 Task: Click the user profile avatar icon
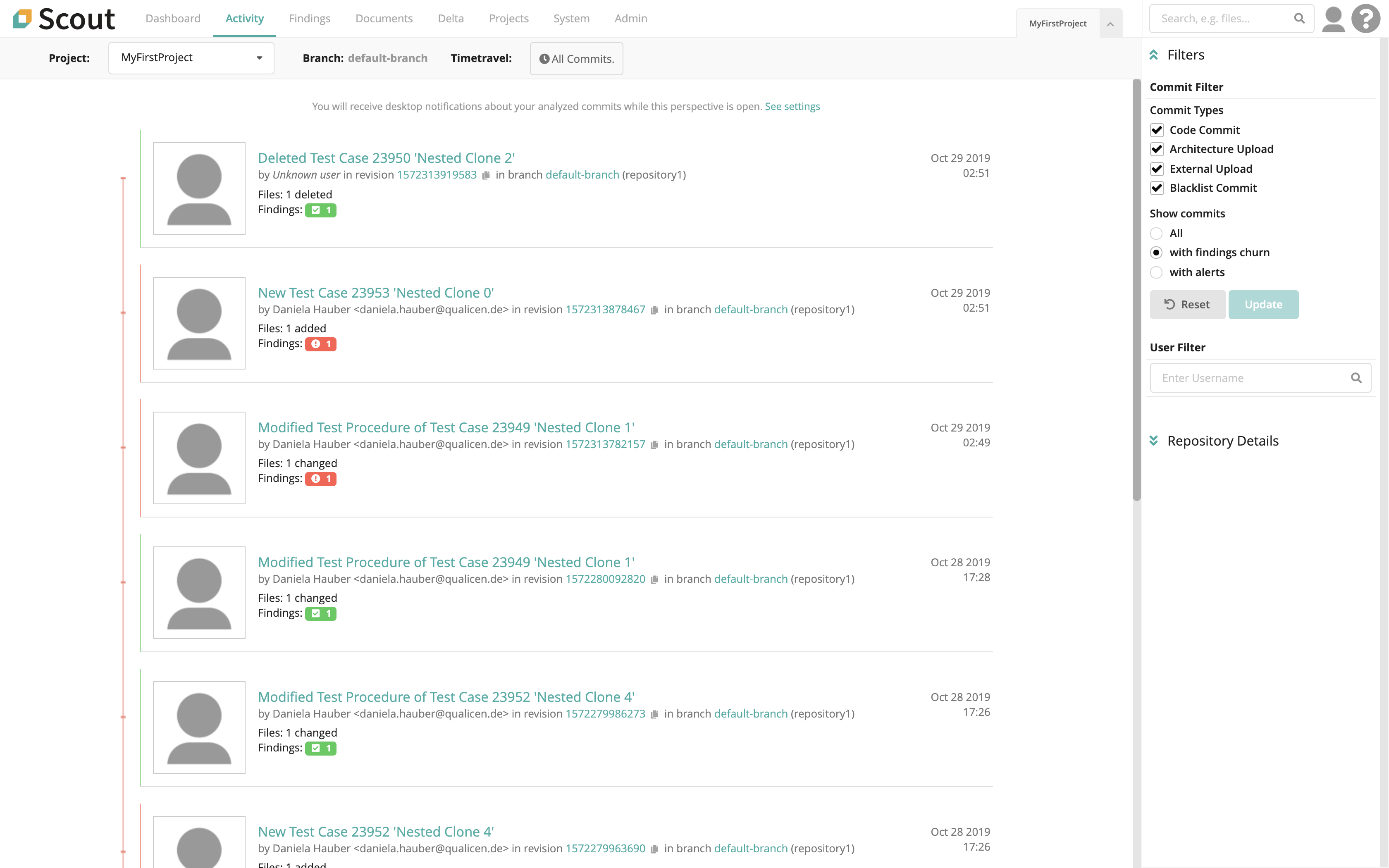(x=1333, y=18)
